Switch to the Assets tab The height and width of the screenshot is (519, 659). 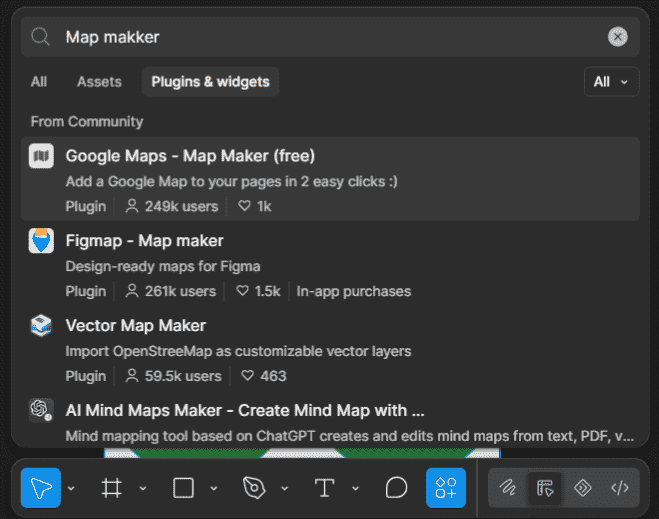99,82
